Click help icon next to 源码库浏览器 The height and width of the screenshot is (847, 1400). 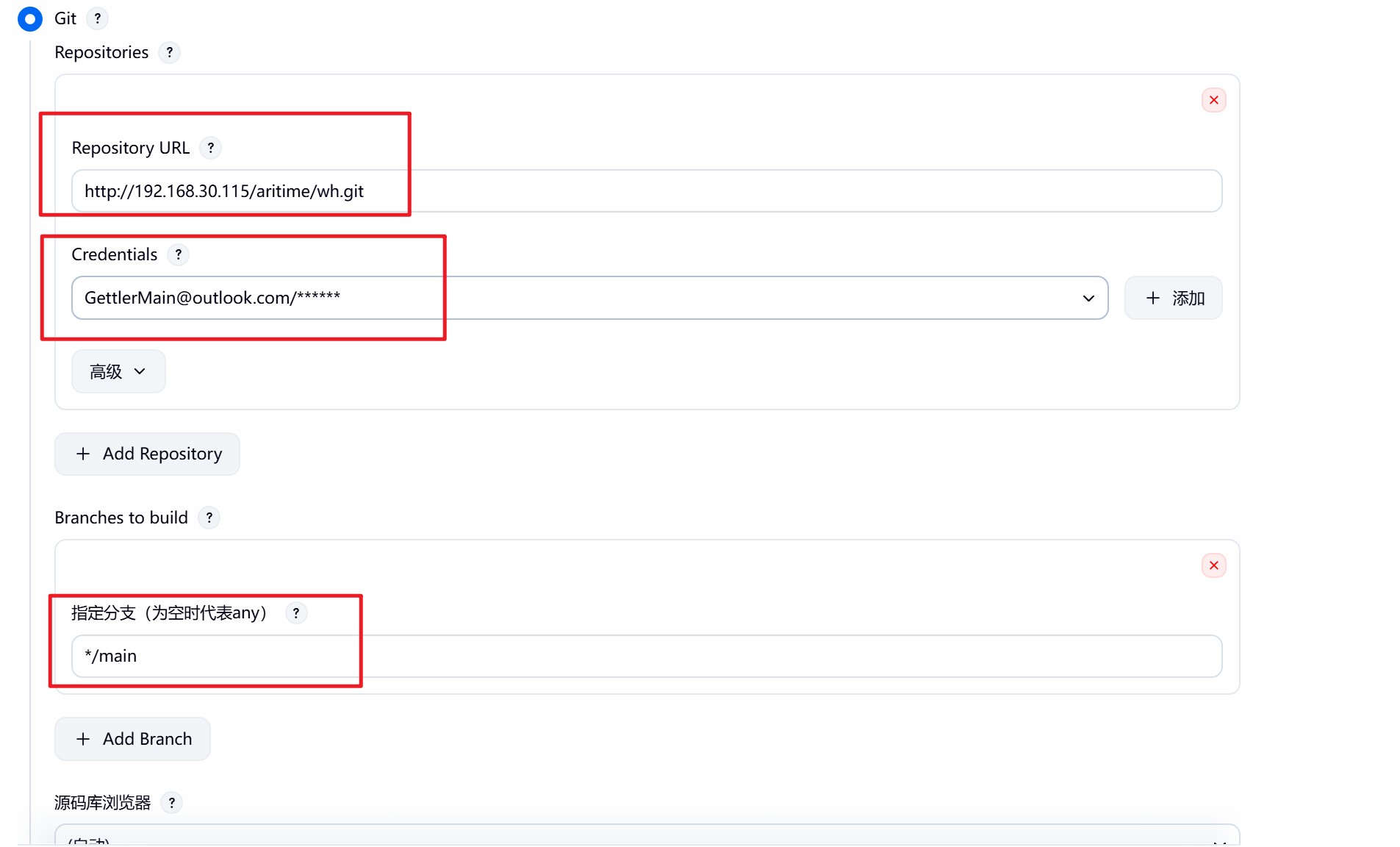172,803
